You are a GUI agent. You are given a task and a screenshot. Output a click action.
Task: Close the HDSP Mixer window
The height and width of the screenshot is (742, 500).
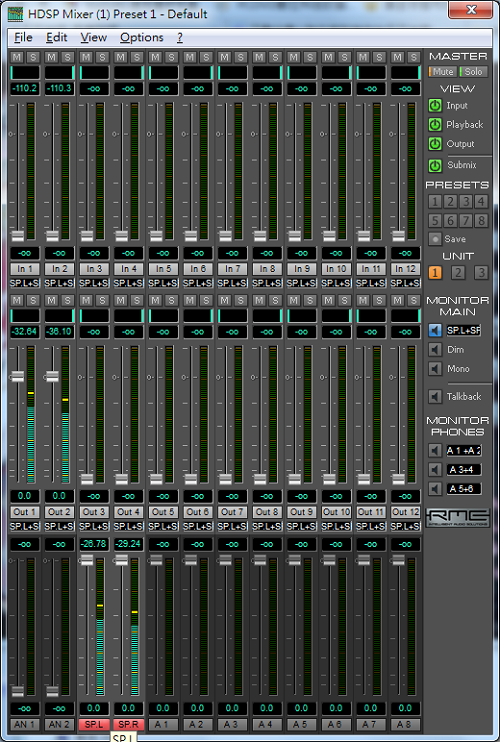[x=471, y=9]
